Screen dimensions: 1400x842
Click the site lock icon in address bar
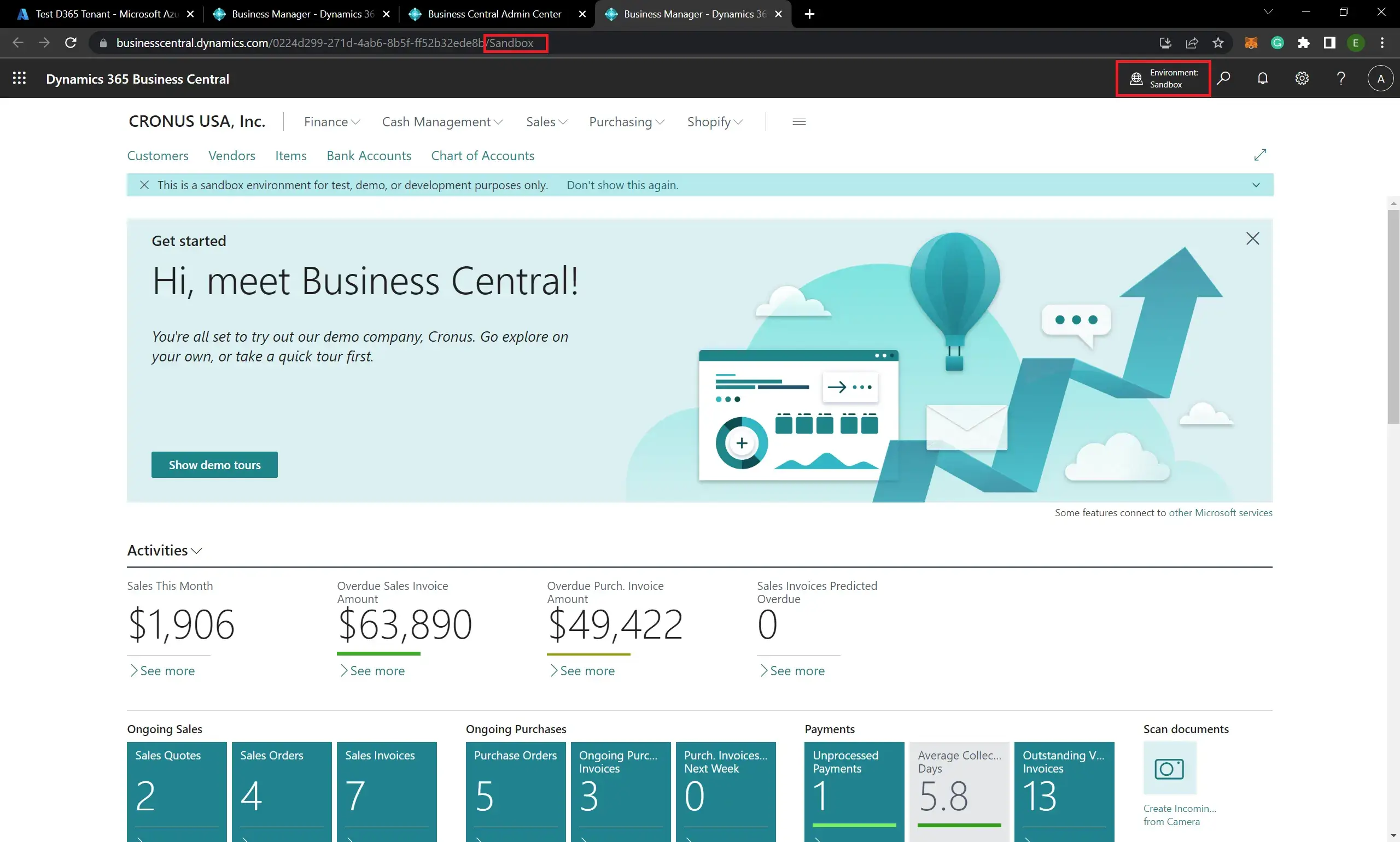(103, 43)
